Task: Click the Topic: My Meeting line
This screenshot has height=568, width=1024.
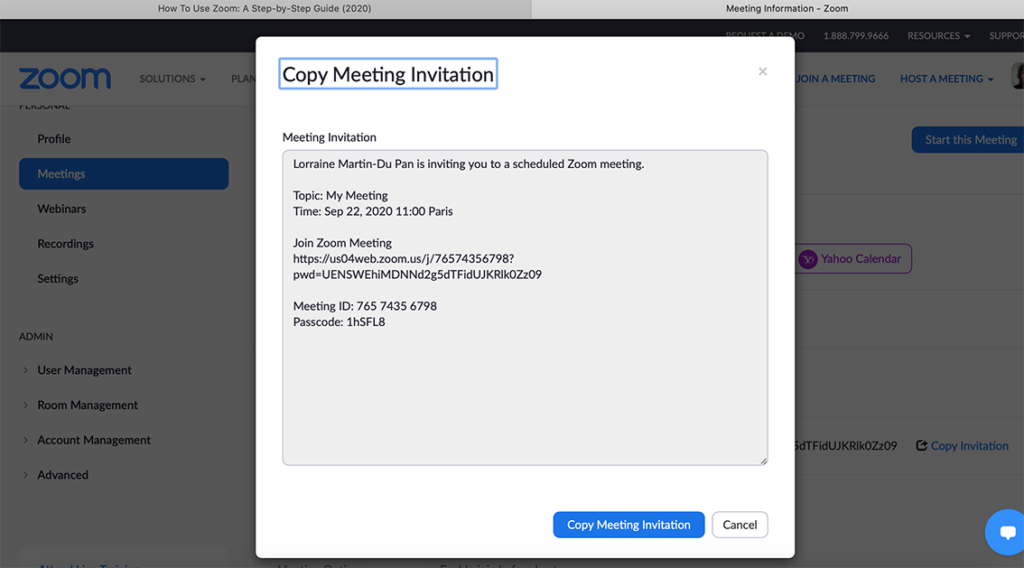Action: click(340, 196)
